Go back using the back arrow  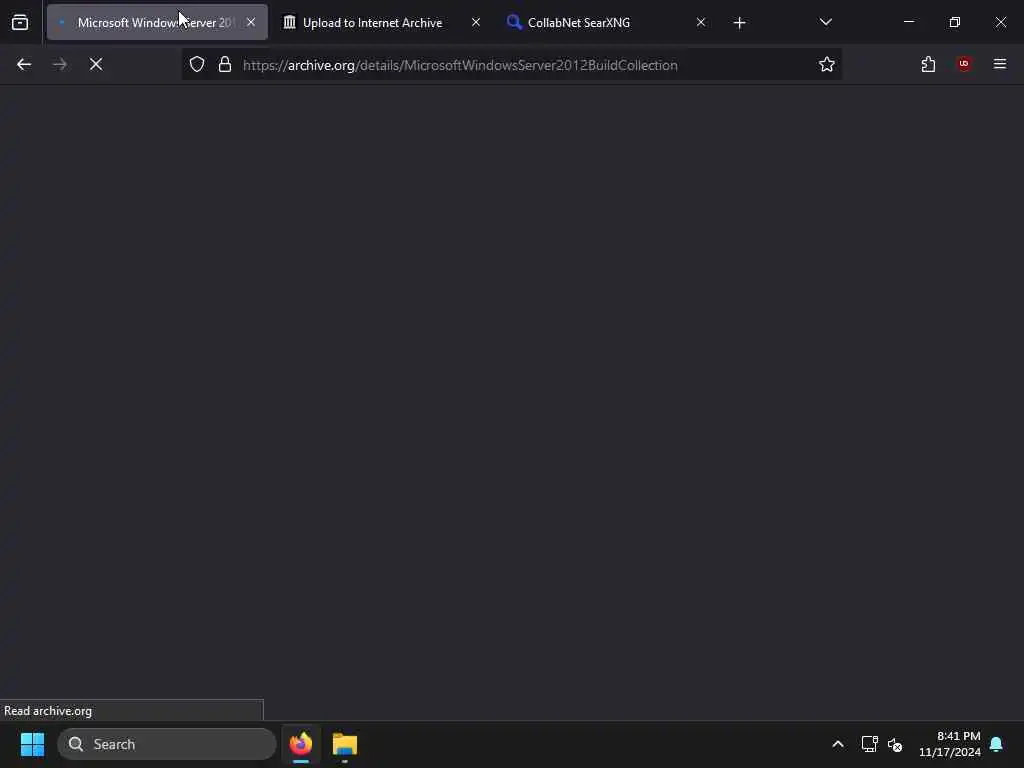pos(24,64)
